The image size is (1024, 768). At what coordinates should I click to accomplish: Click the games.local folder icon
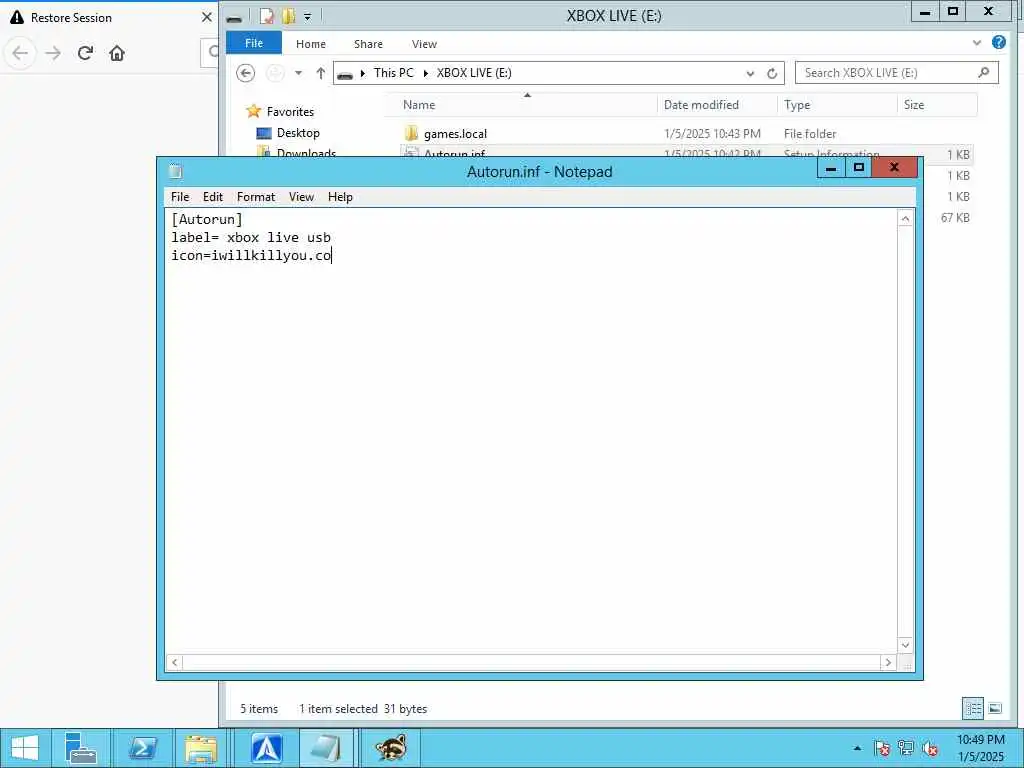point(411,134)
